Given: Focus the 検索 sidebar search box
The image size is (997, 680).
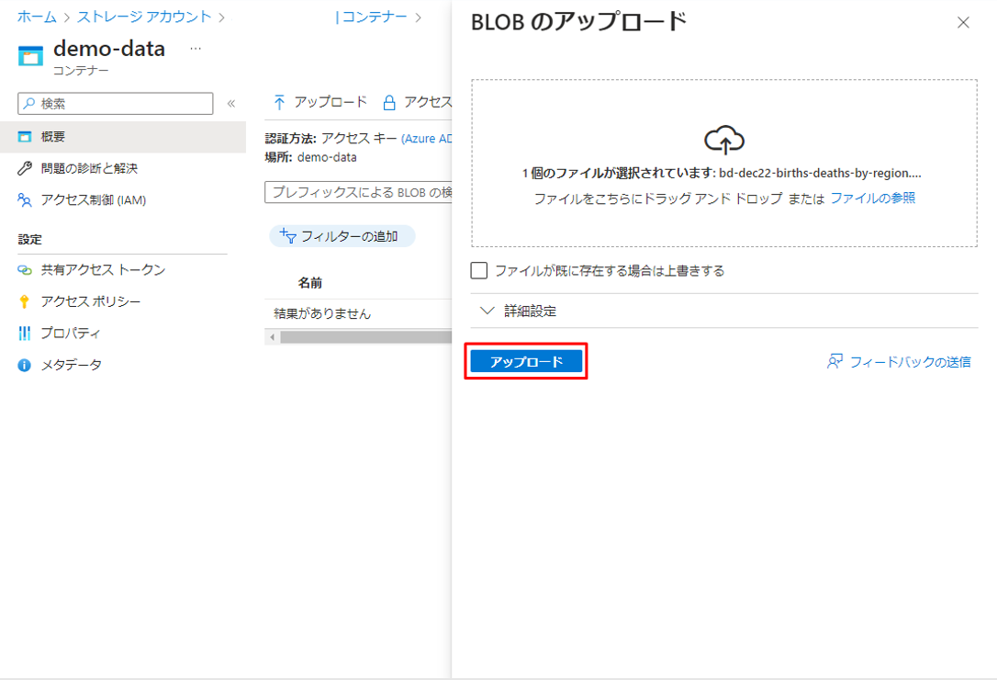Looking at the screenshot, I should coord(116,104).
